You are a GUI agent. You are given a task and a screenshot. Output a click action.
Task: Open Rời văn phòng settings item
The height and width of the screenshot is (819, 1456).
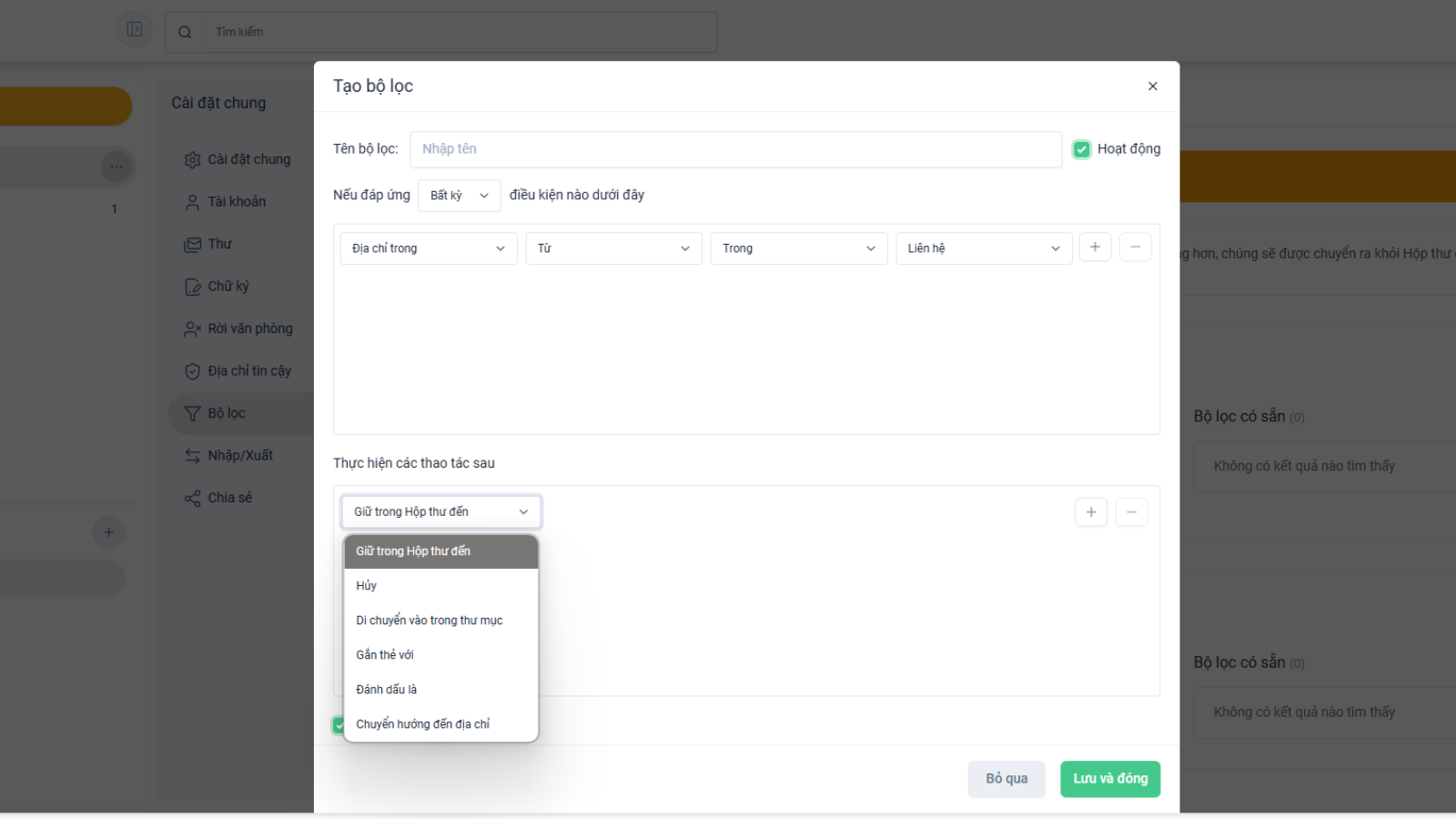pos(238,329)
